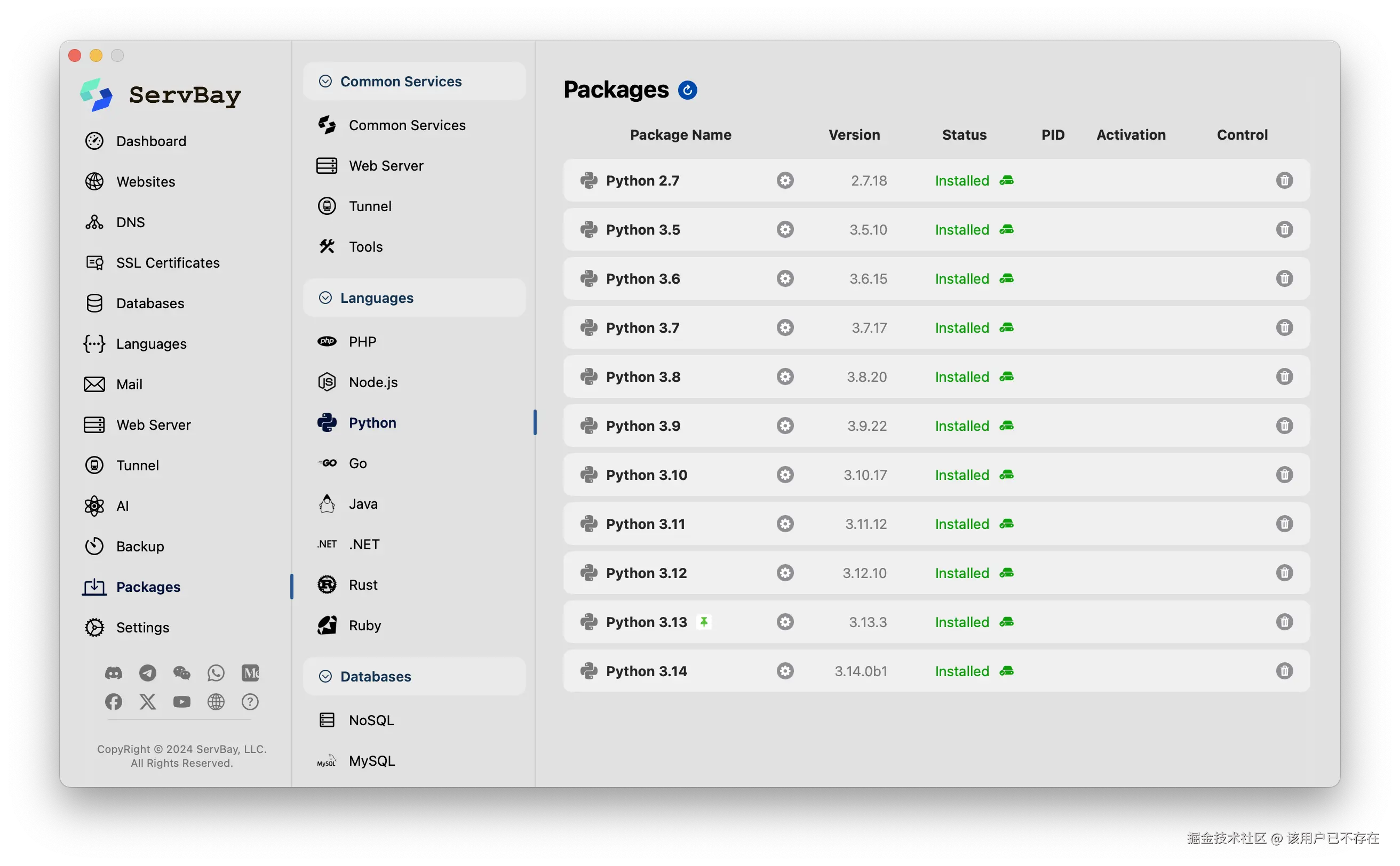This screenshot has height=866, width=1400.
Task: Open Dashboard in the main sidebar
Action: (150, 141)
